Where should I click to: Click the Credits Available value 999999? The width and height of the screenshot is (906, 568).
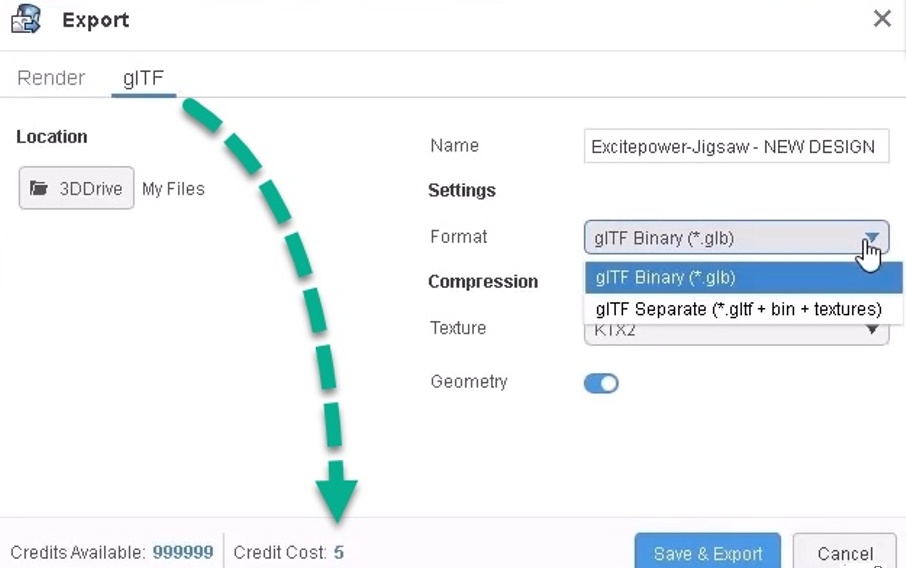click(x=183, y=552)
